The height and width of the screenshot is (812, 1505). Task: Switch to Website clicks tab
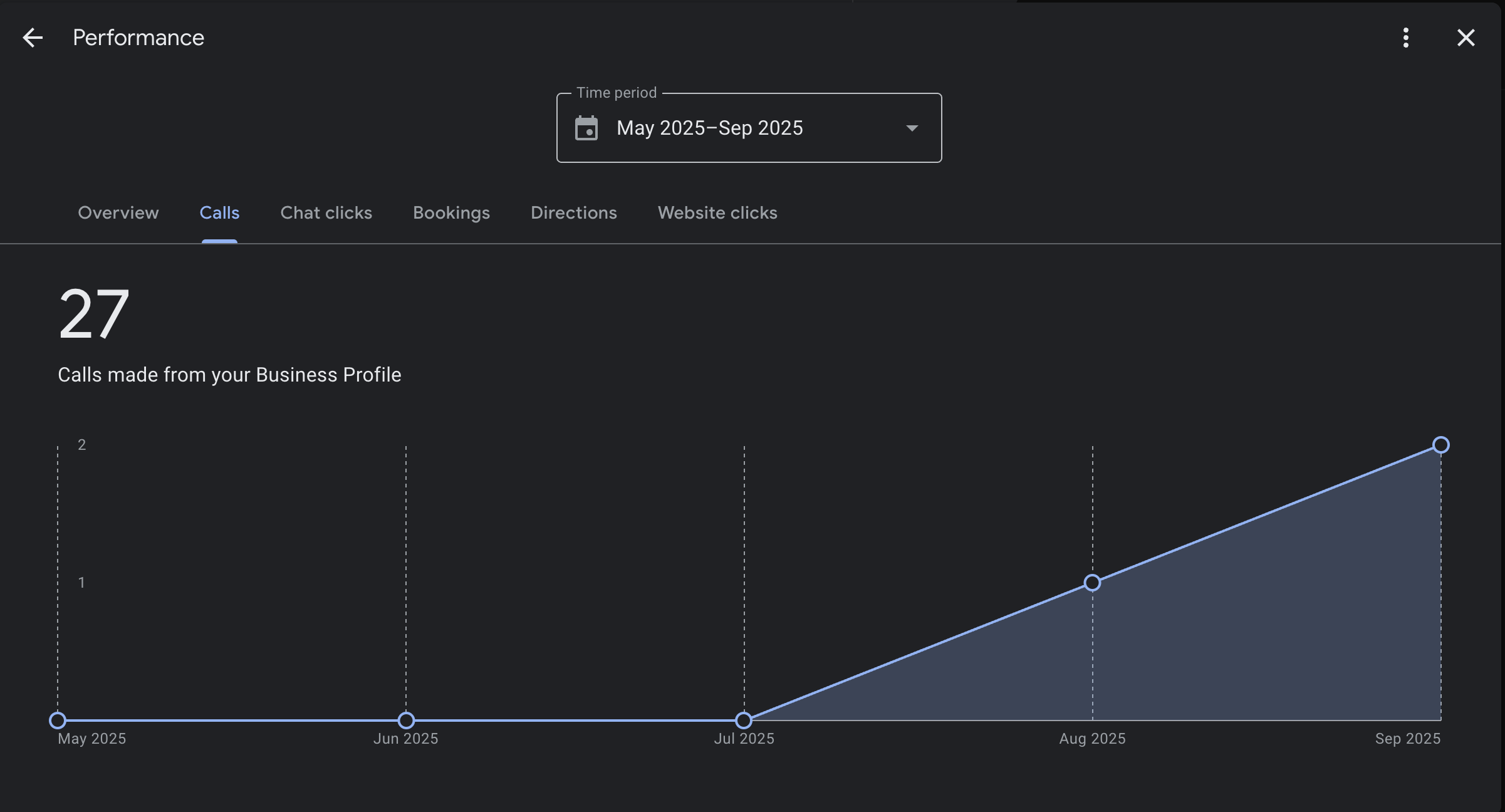717,213
